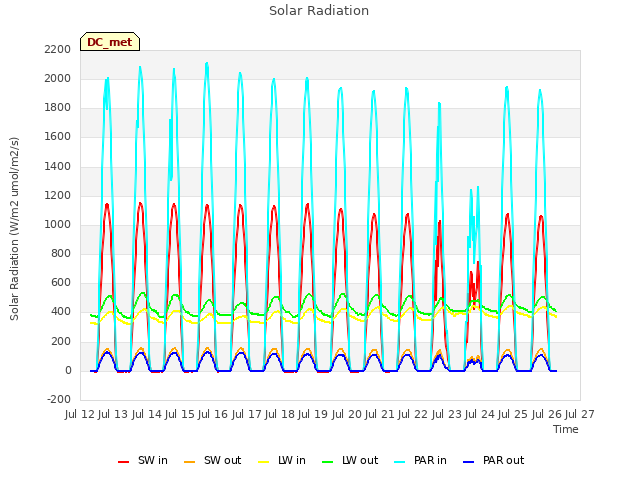Click the Jul 17 x-axis tick label

tap(247, 414)
